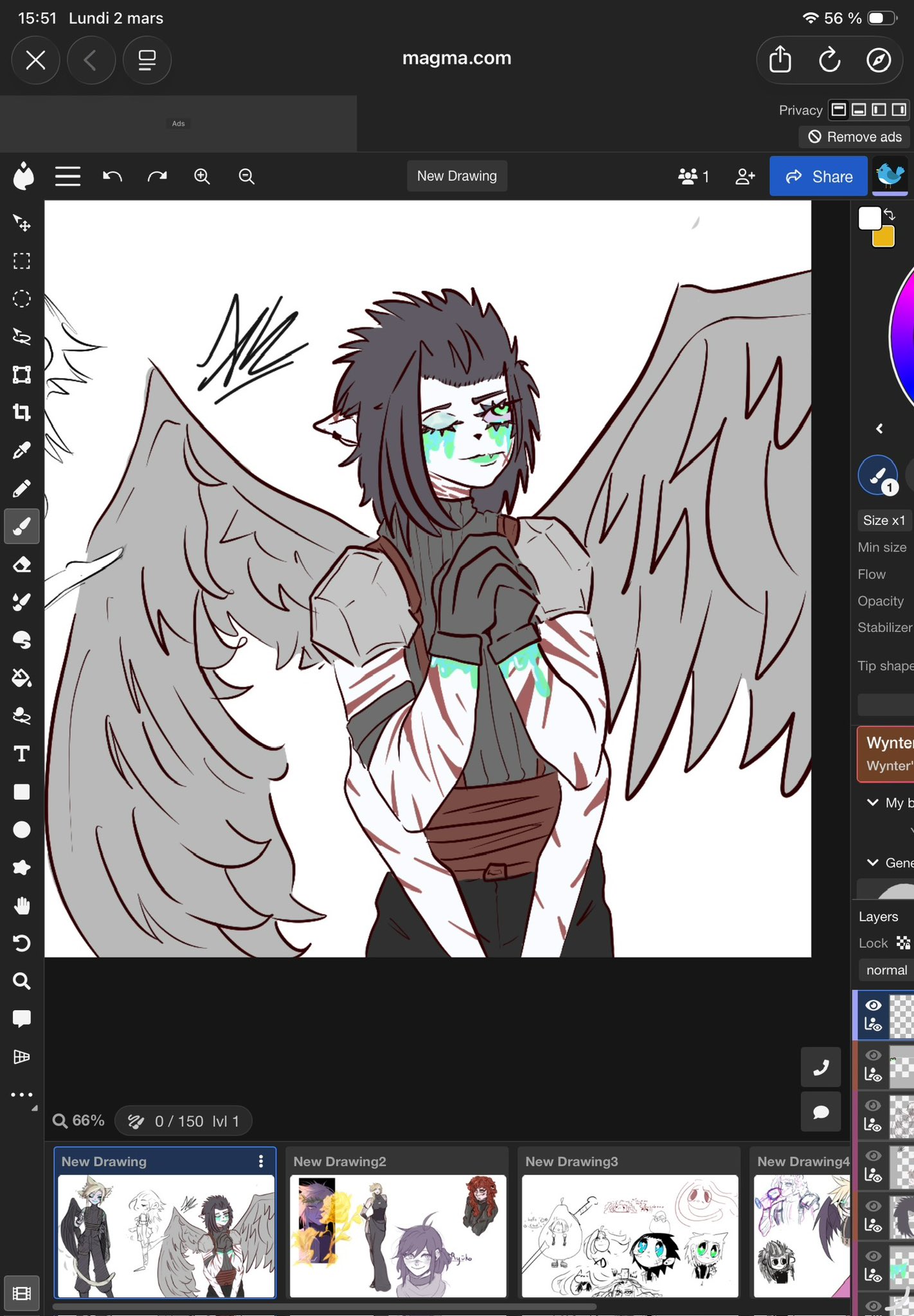This screenshot has height=1316, width=914.
Task: Zoom in with the plus magnifier
Action: (202, 176)
